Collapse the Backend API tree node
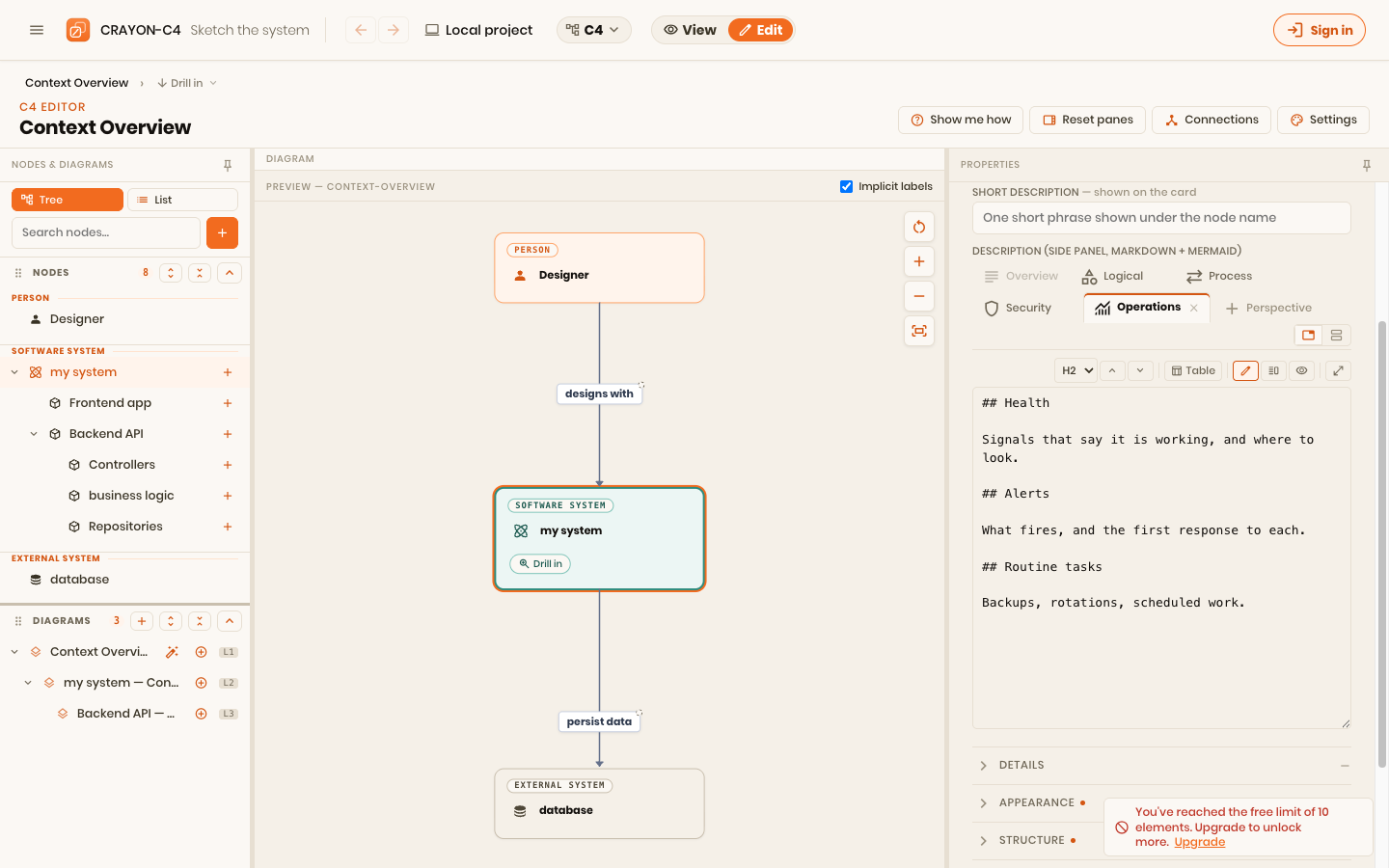 (x=34, y=434)
